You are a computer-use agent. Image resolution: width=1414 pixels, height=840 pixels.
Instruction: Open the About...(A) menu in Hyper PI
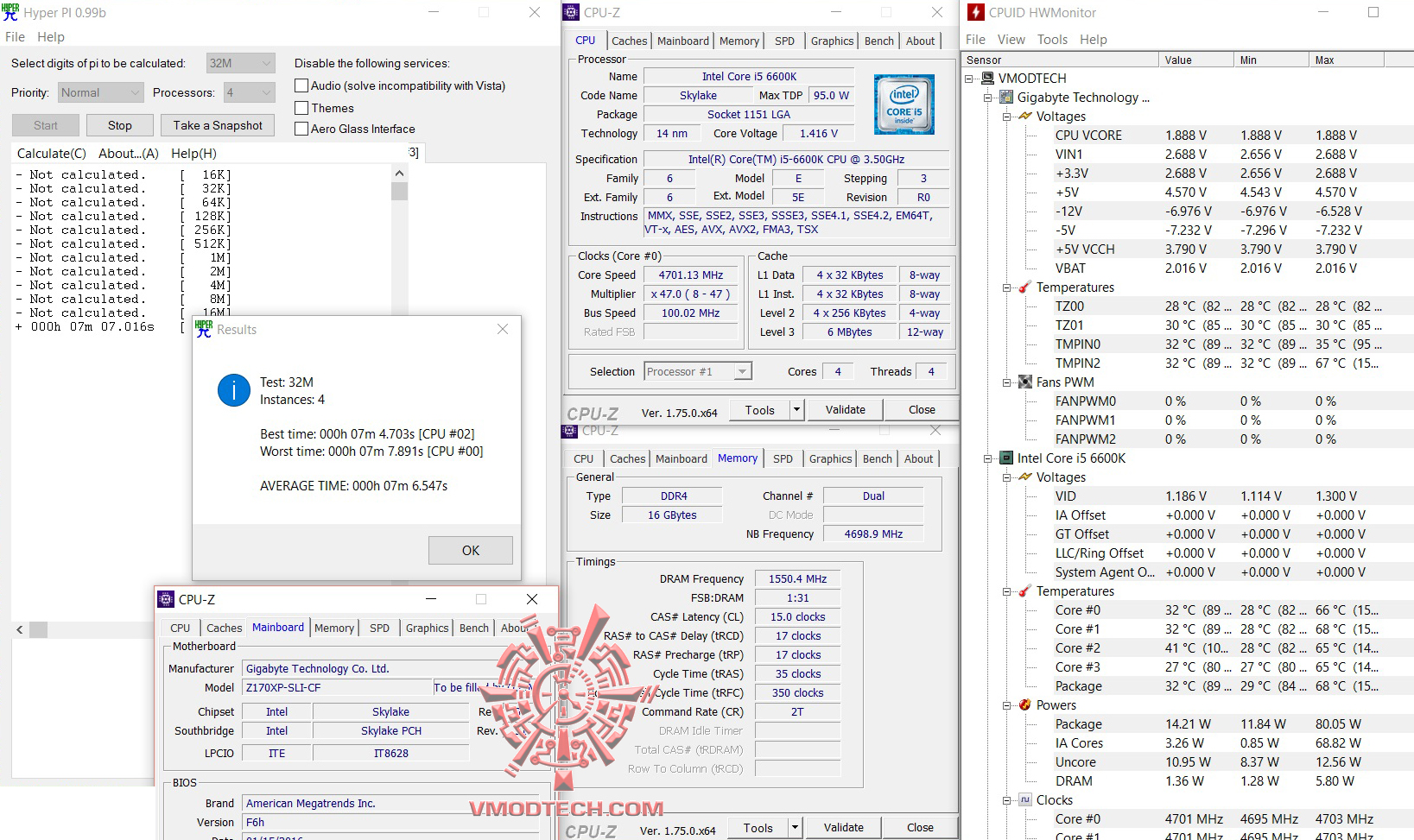click(129, 153)
